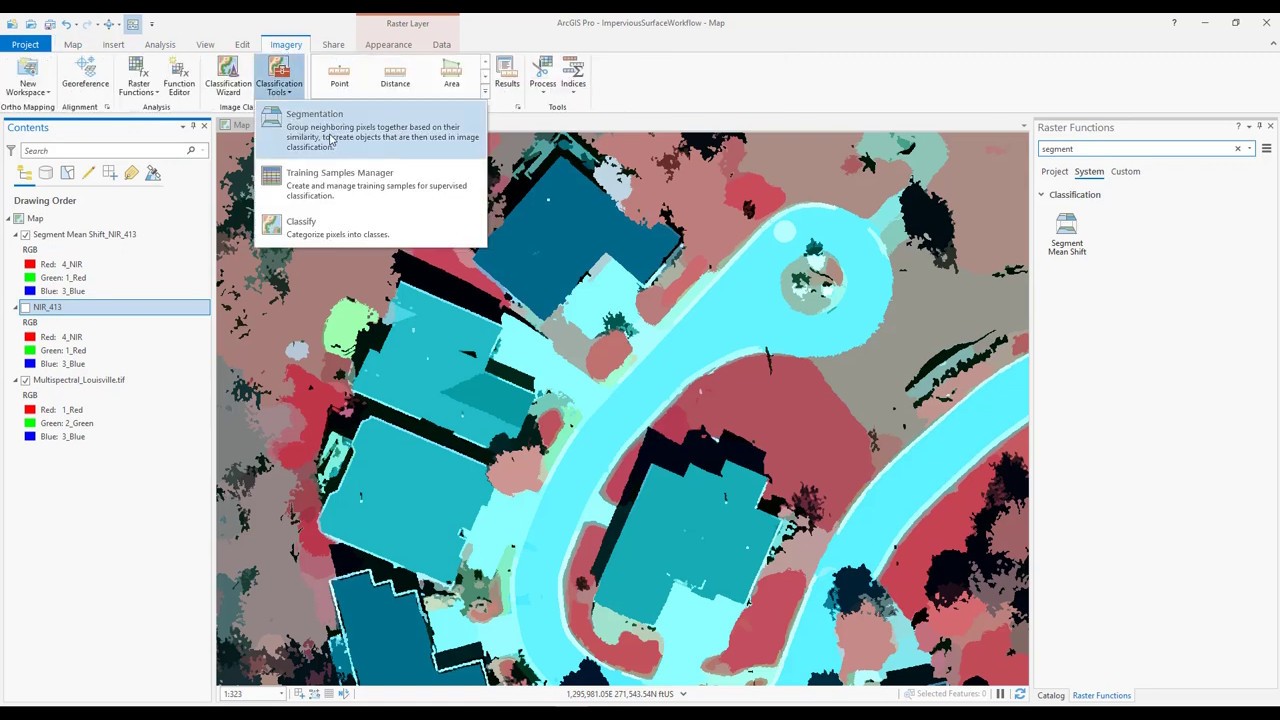Switch to the Project tab
Screen dimensions: 1280x720
(25, 44)
